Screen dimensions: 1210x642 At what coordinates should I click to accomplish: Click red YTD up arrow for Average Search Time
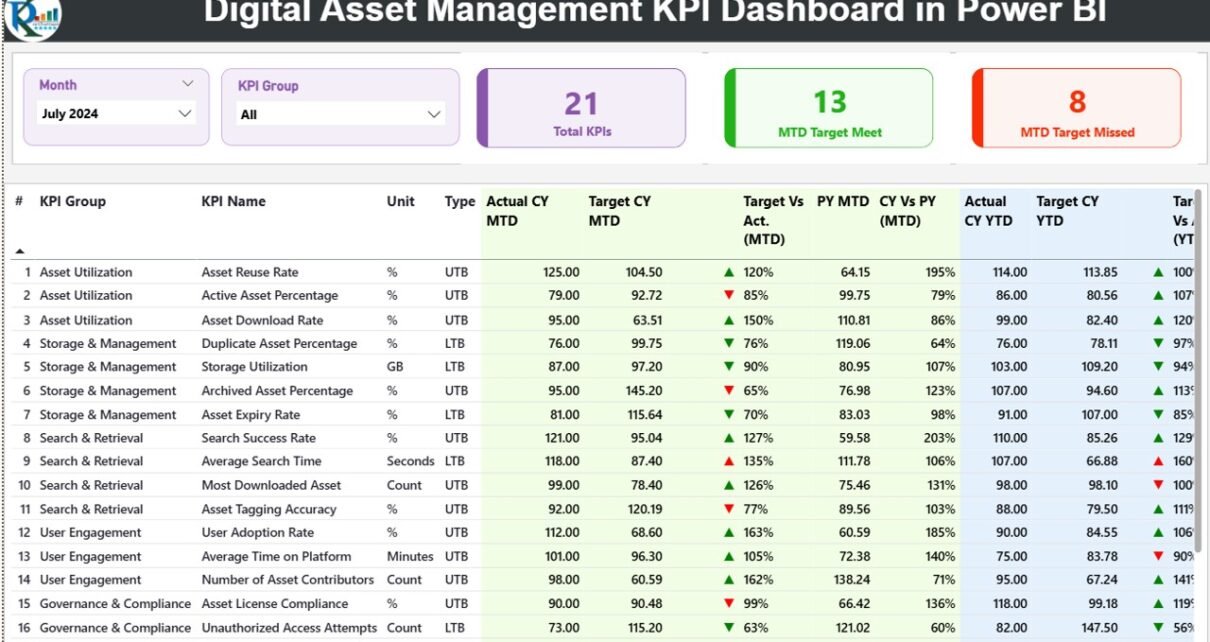tap(1158, 461)
